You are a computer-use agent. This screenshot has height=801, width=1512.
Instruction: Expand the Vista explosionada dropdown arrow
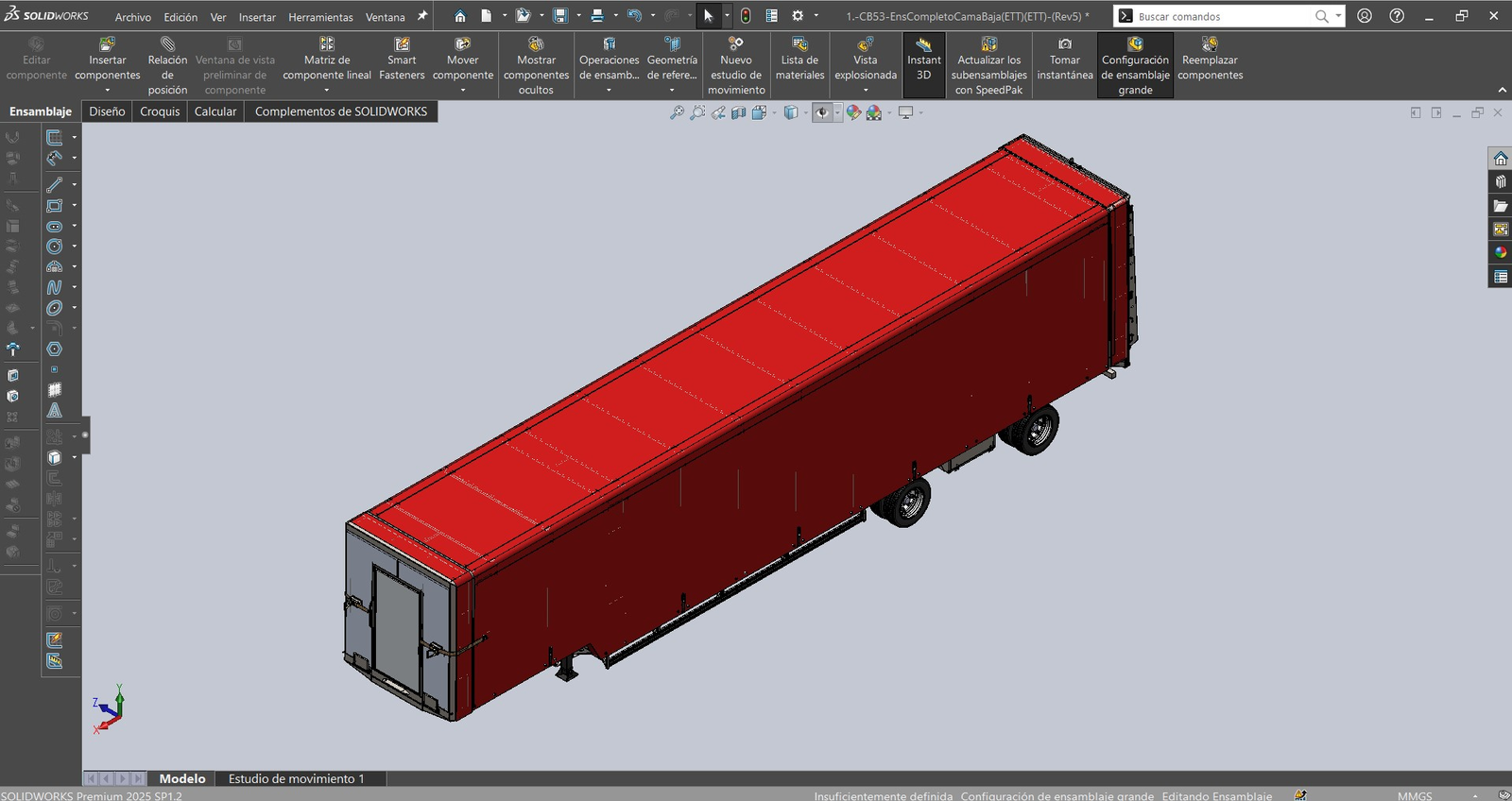(866, 91)
